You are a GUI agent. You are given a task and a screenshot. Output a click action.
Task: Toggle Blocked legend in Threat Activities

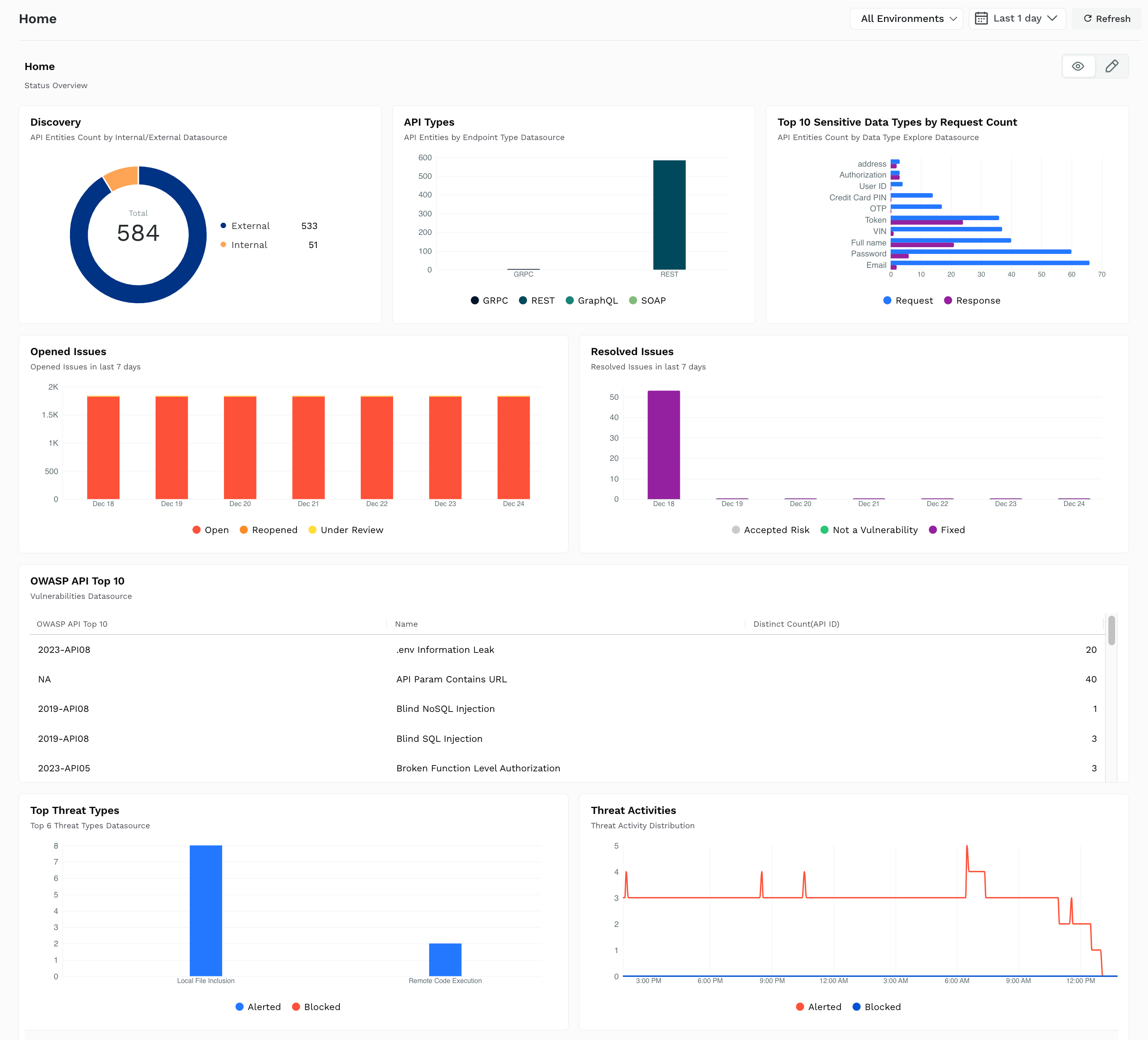pos(877,1007)
